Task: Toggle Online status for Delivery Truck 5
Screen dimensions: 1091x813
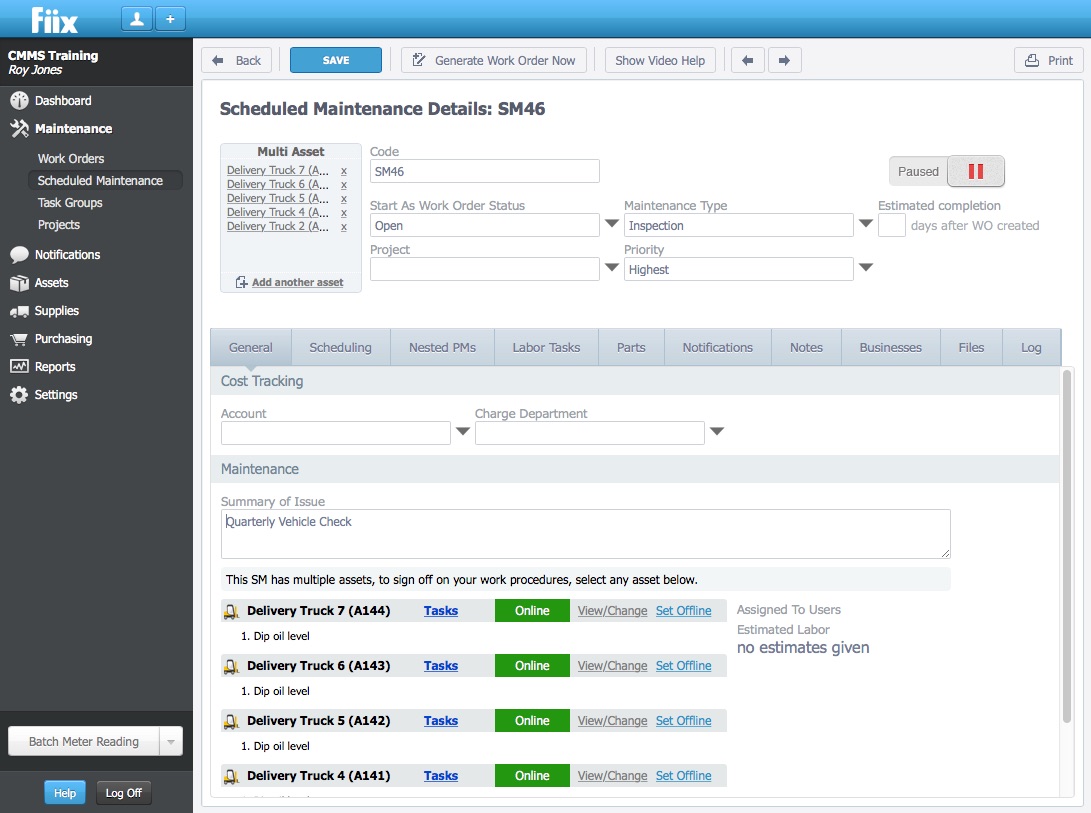Action: (x=532, y=720)
